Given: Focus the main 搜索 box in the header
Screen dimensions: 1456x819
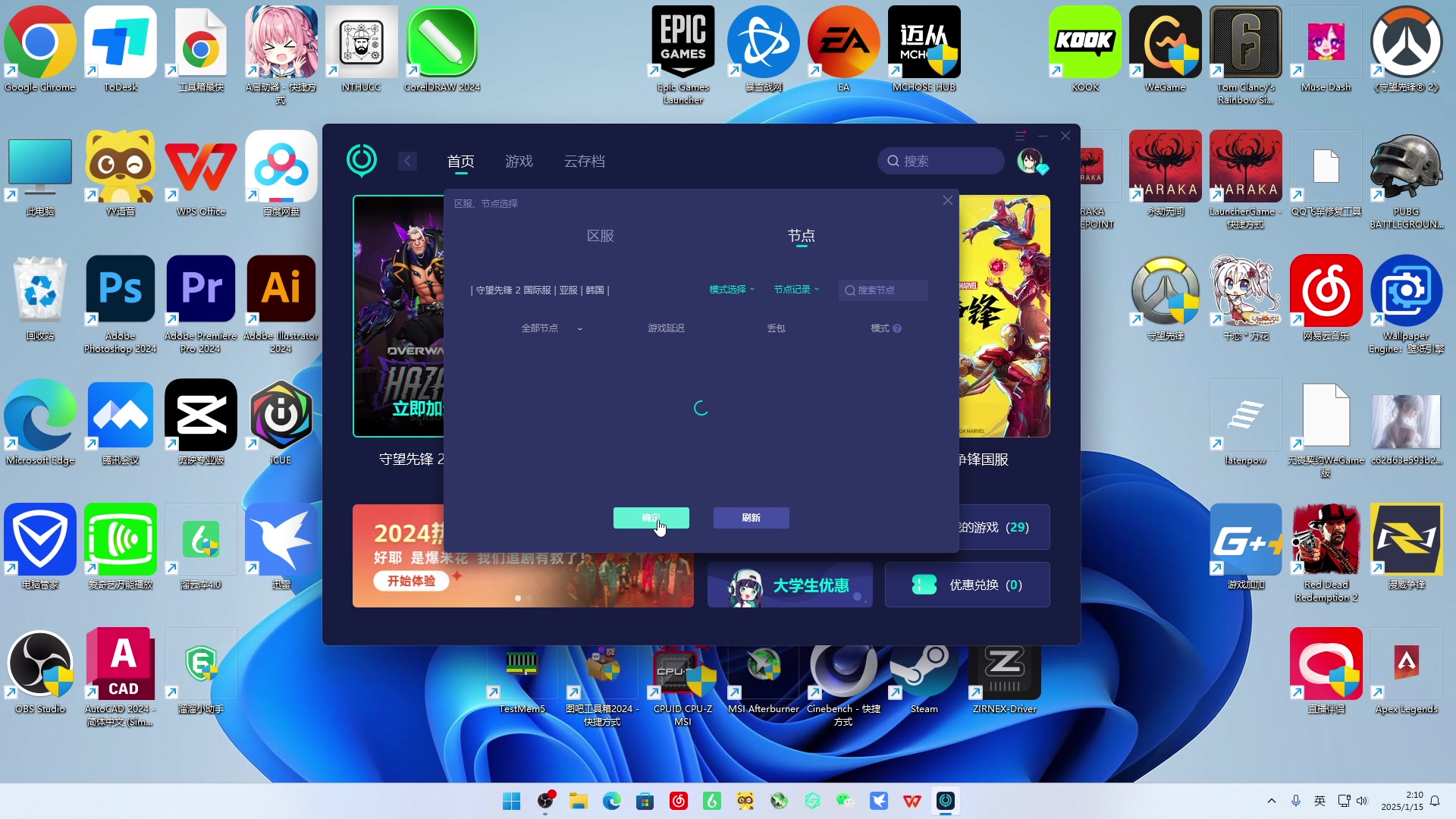Looking at the screenshot, I should click(941, 161).
